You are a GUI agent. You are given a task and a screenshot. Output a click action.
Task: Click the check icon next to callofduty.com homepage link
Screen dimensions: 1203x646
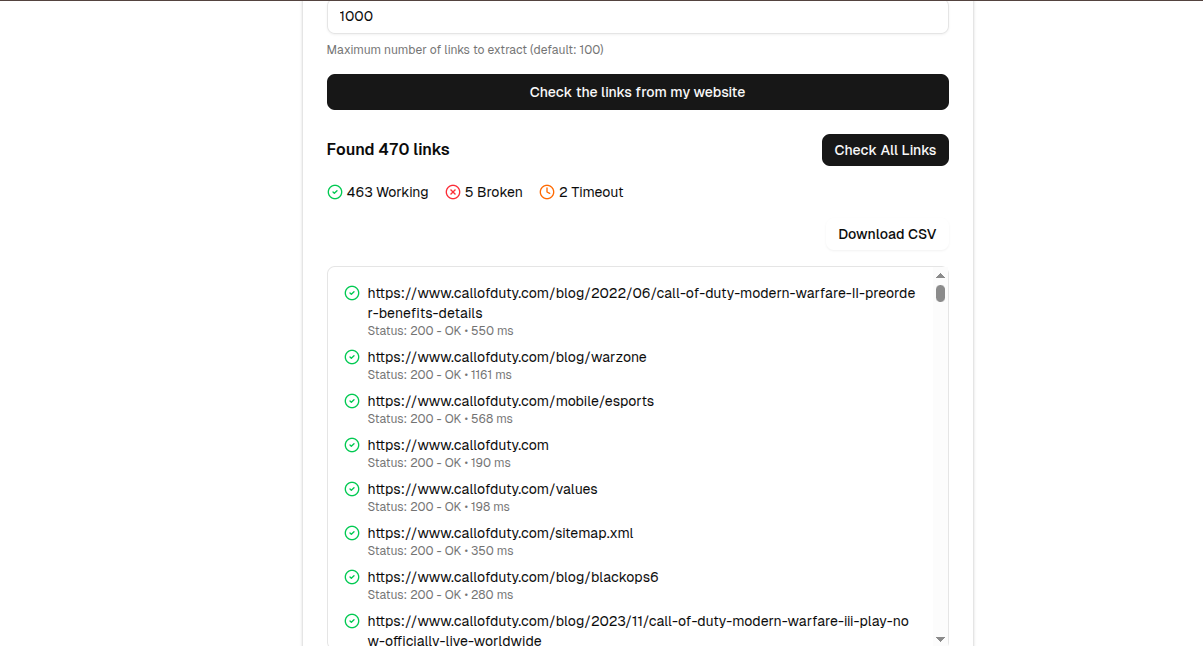tap(352, 445)
